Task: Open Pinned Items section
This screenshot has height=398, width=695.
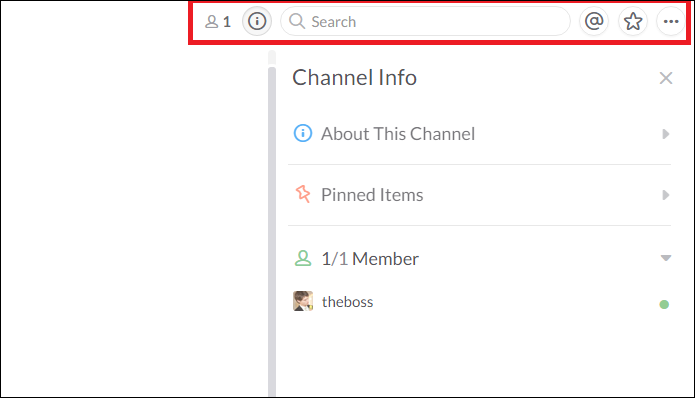Action: [480, 195]
